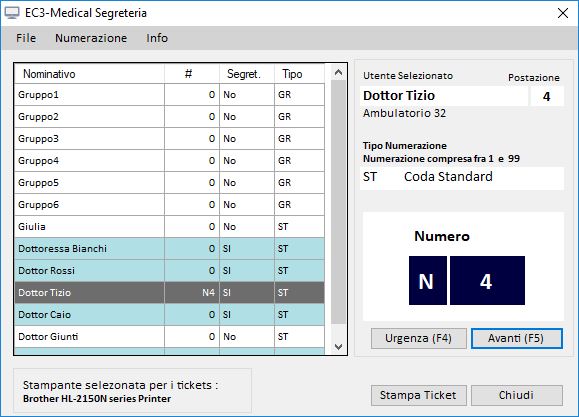Open the File menu
Viewport: 579px width, 417px height.
click(26, 38)
